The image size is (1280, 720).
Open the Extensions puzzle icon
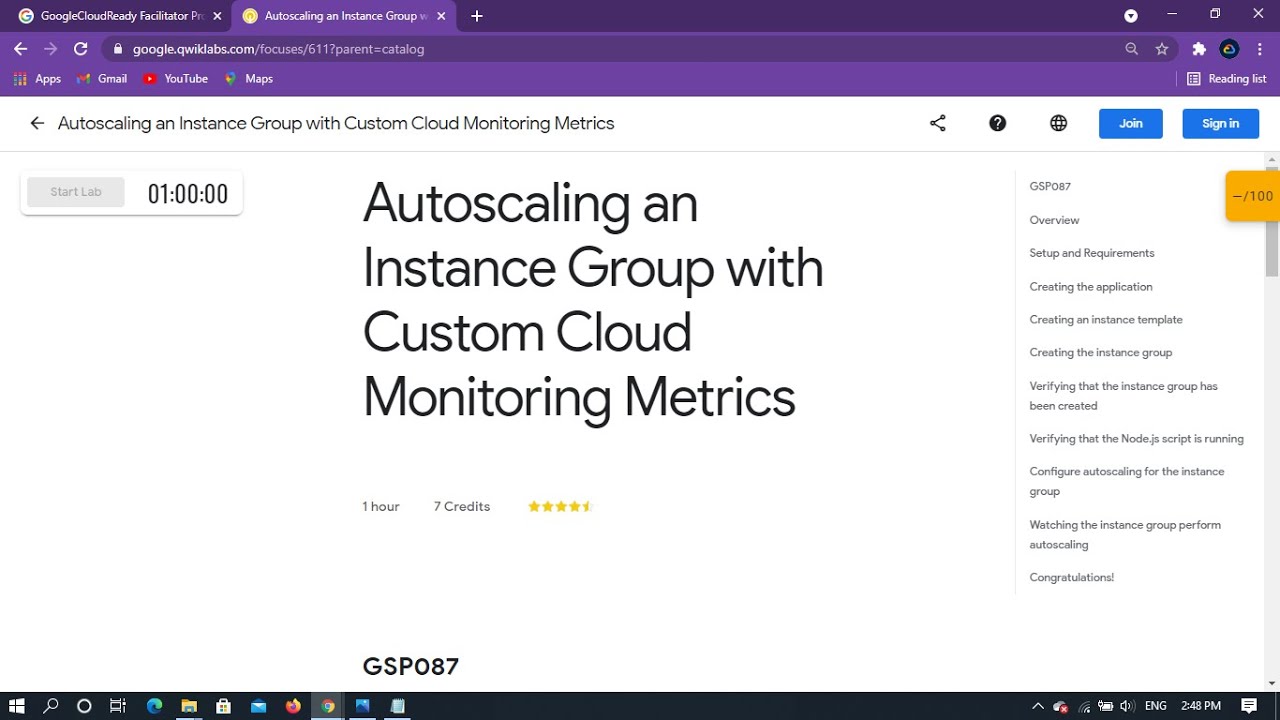click(1199, 49)
